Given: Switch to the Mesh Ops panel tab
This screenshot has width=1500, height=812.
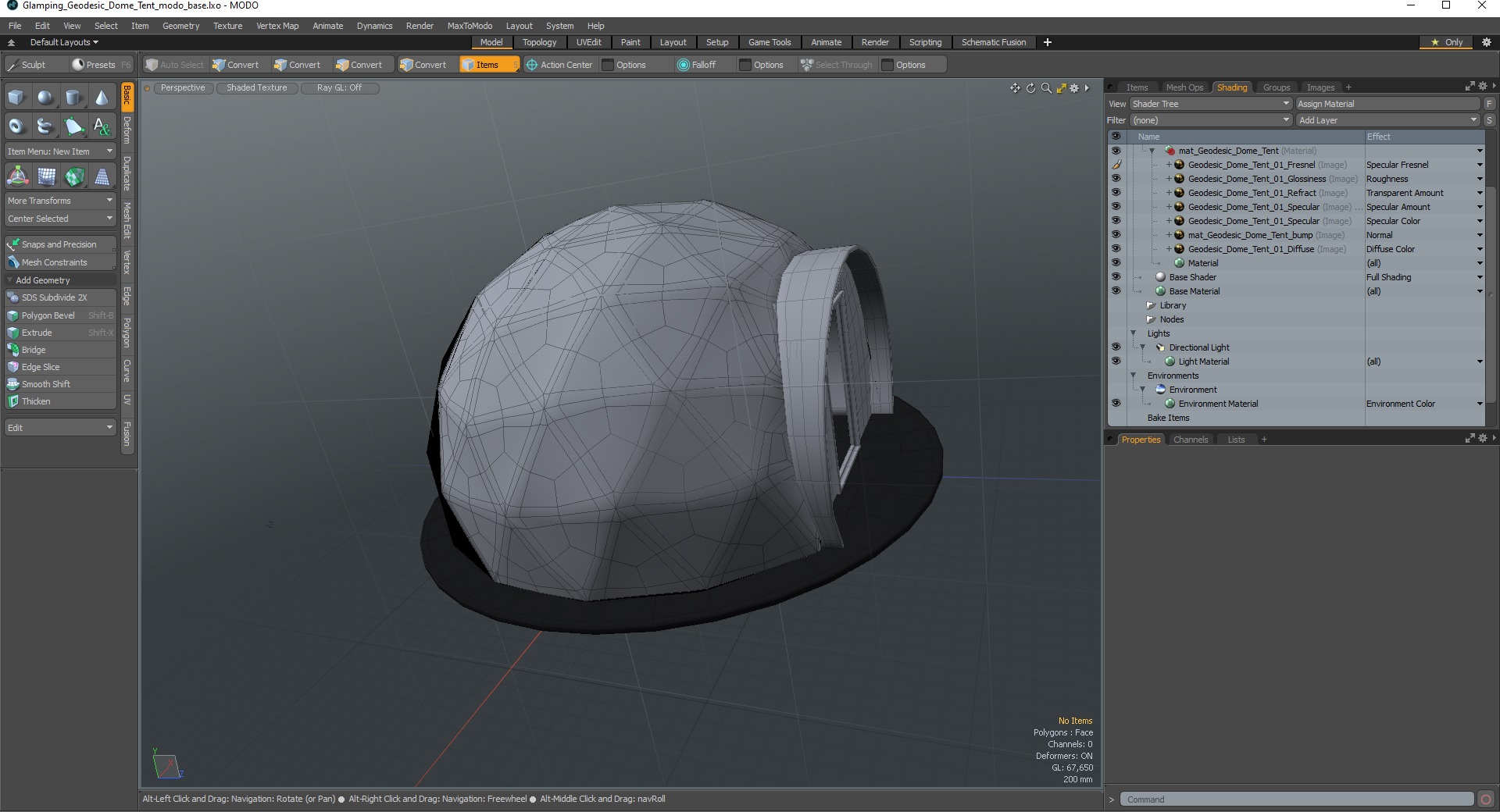Looking at the screenshot, I should coord(1184,87).
